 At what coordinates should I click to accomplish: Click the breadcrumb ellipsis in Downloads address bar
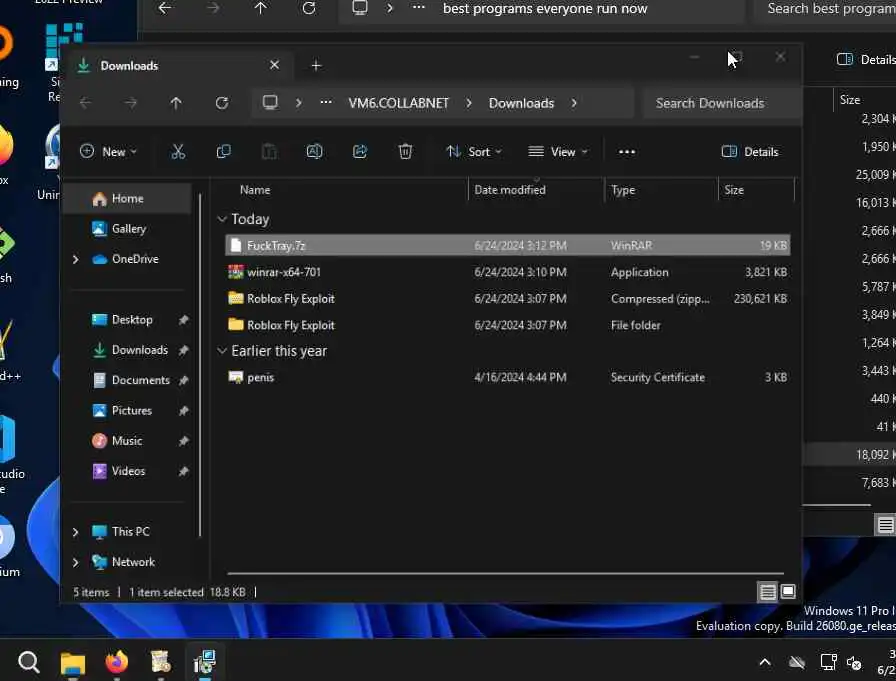(x=326, y=103)
